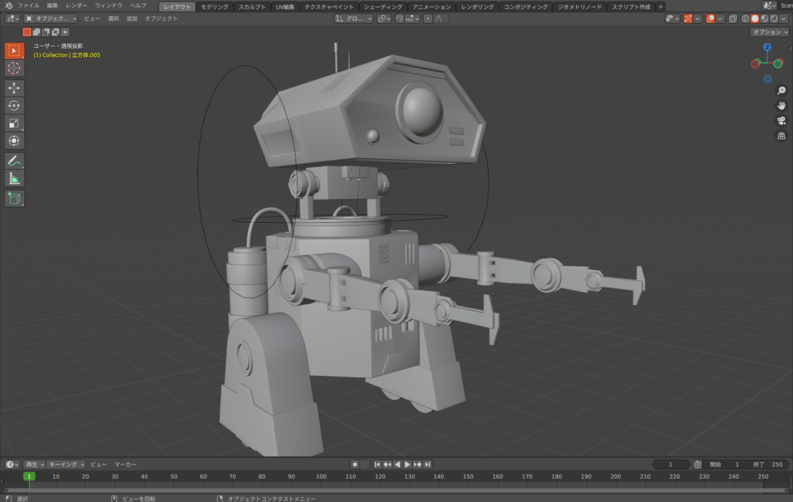The height and width of the screenshot is (502, 793).
Task: Open the 追加 menu in viewport header
Action: [132, 18]
